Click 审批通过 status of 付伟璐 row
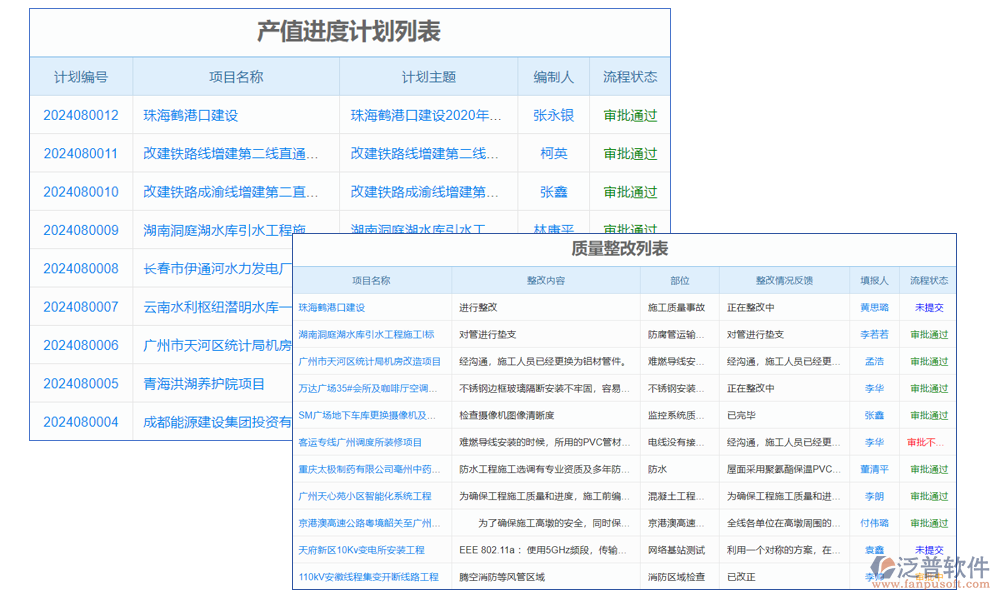 pyautogui.click(x=928, y=521)
